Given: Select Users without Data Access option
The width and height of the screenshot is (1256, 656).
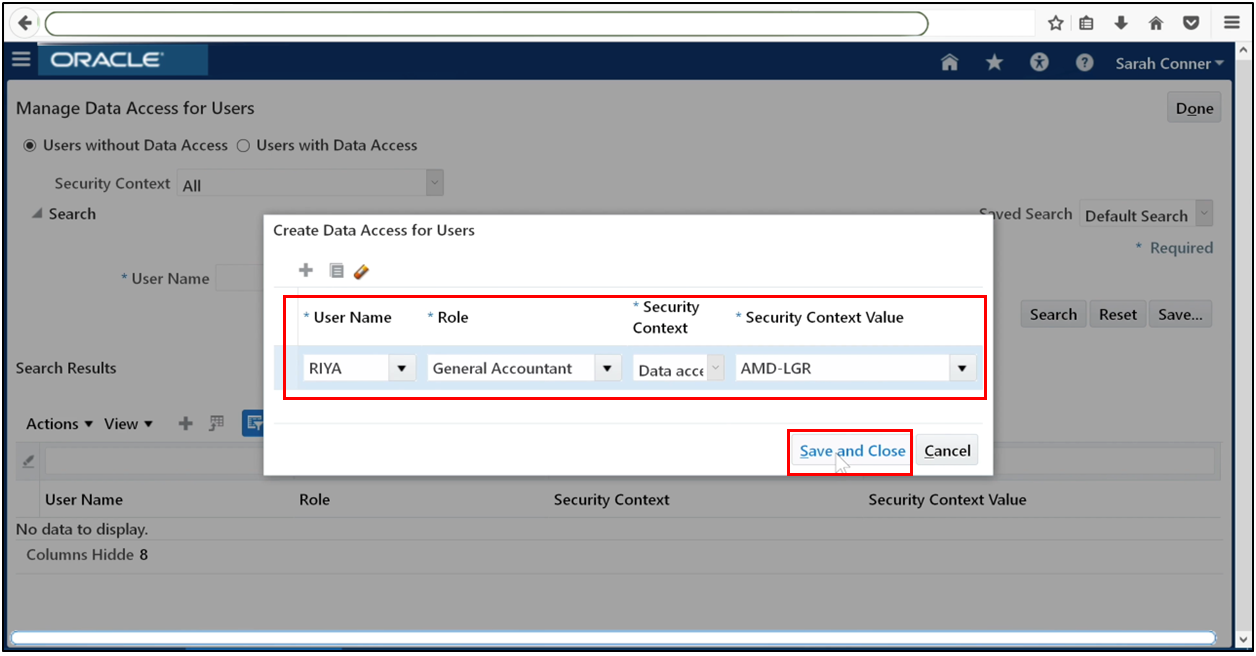Looking at the screenshot, I should point(30,145).
